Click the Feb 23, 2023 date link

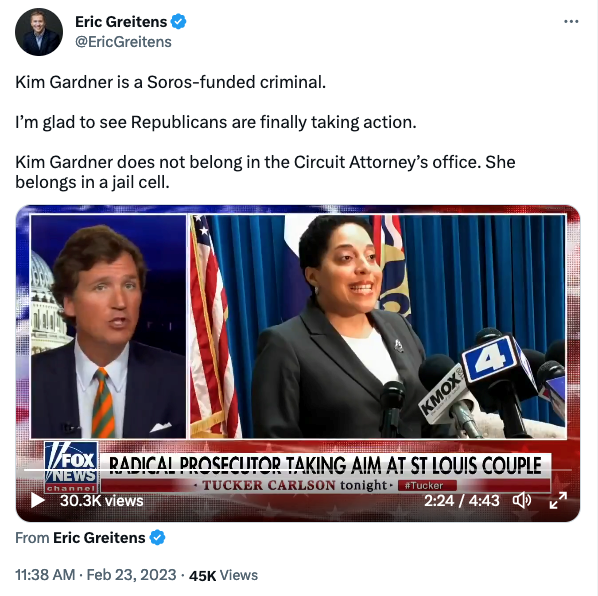[132, 575]
